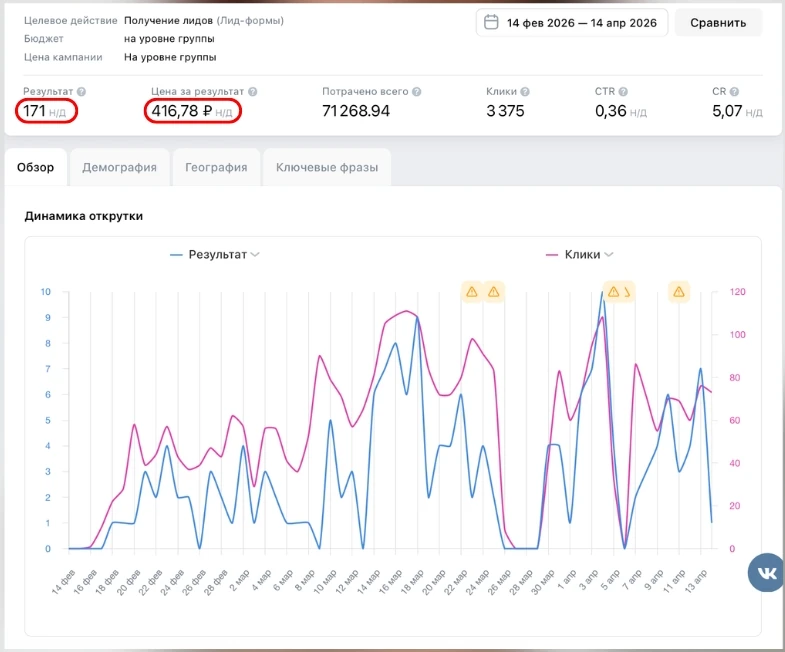Click help icon next to Цена за результат
The height and width of the screenshot is (652, 785).
click(x=253, y=92)
